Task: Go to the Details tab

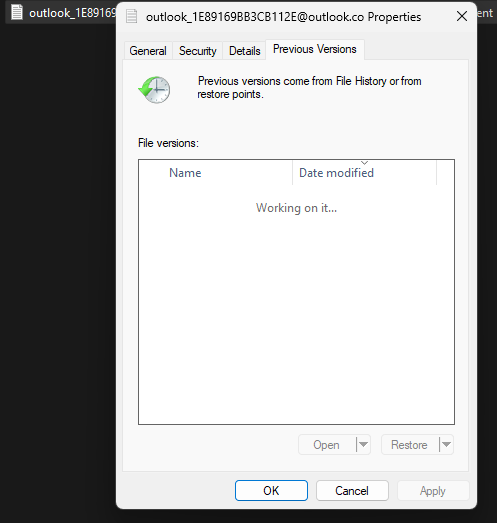Action: coord(244,51)
